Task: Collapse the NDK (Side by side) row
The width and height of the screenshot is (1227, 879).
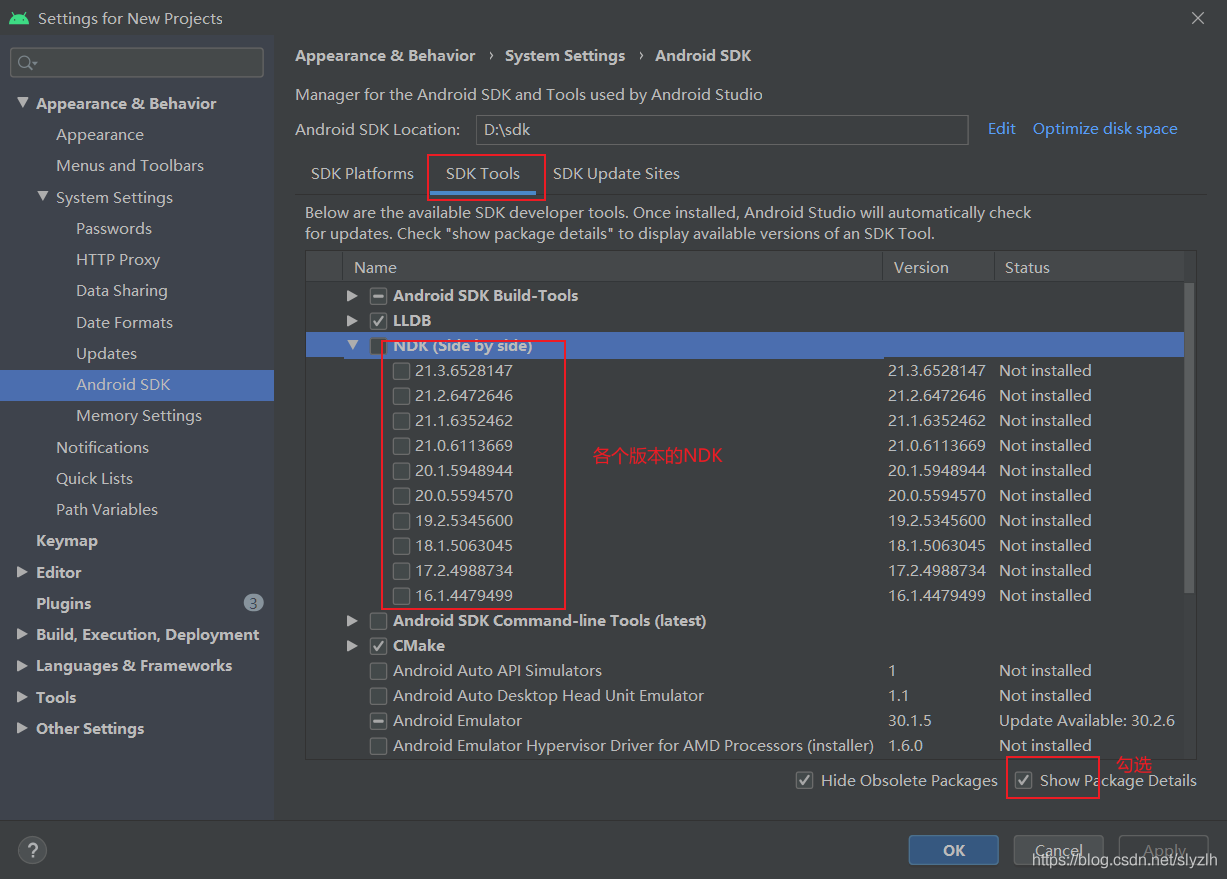Action: (x=352, y=345)
